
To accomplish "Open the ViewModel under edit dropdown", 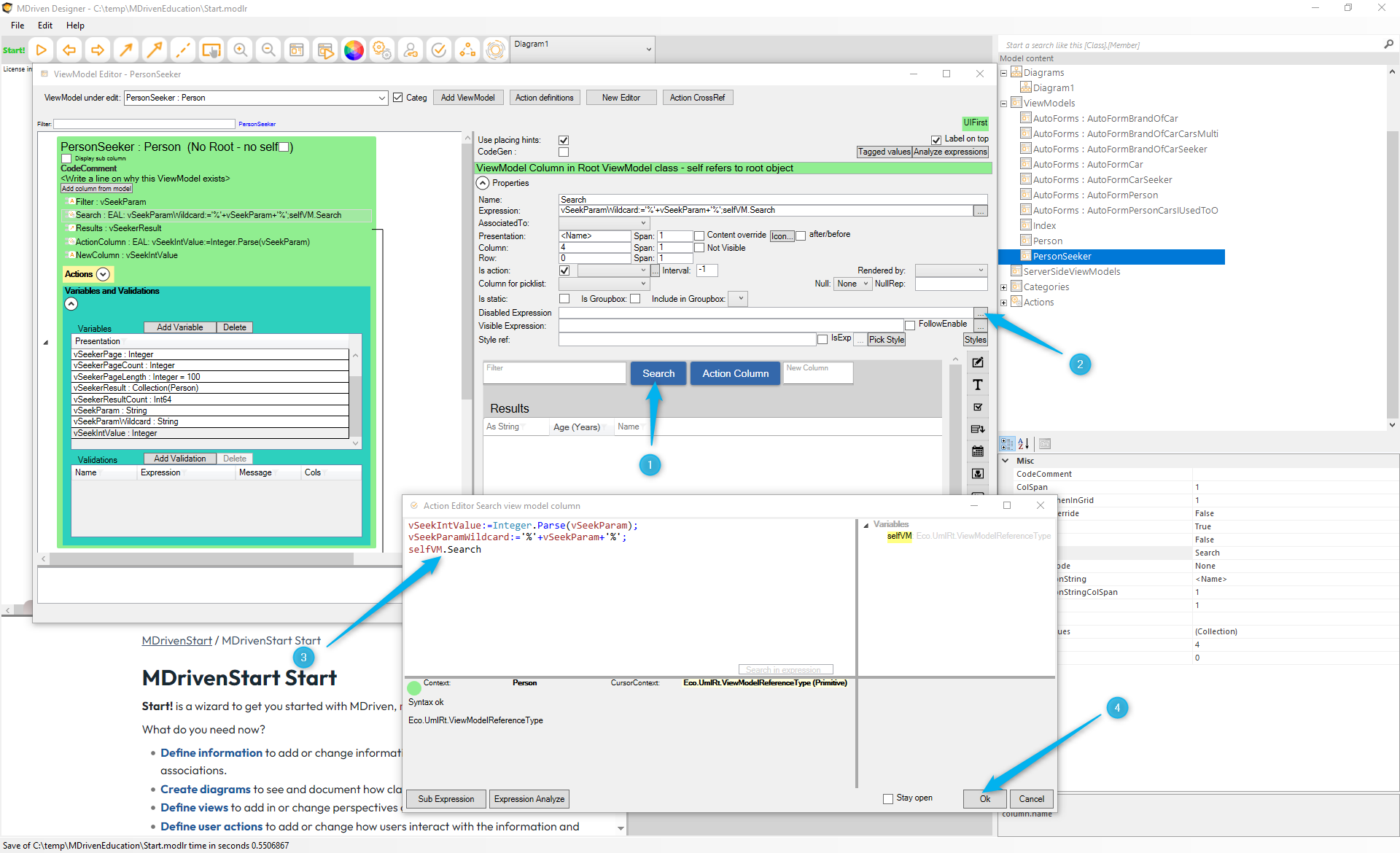I will coord(381,98).
